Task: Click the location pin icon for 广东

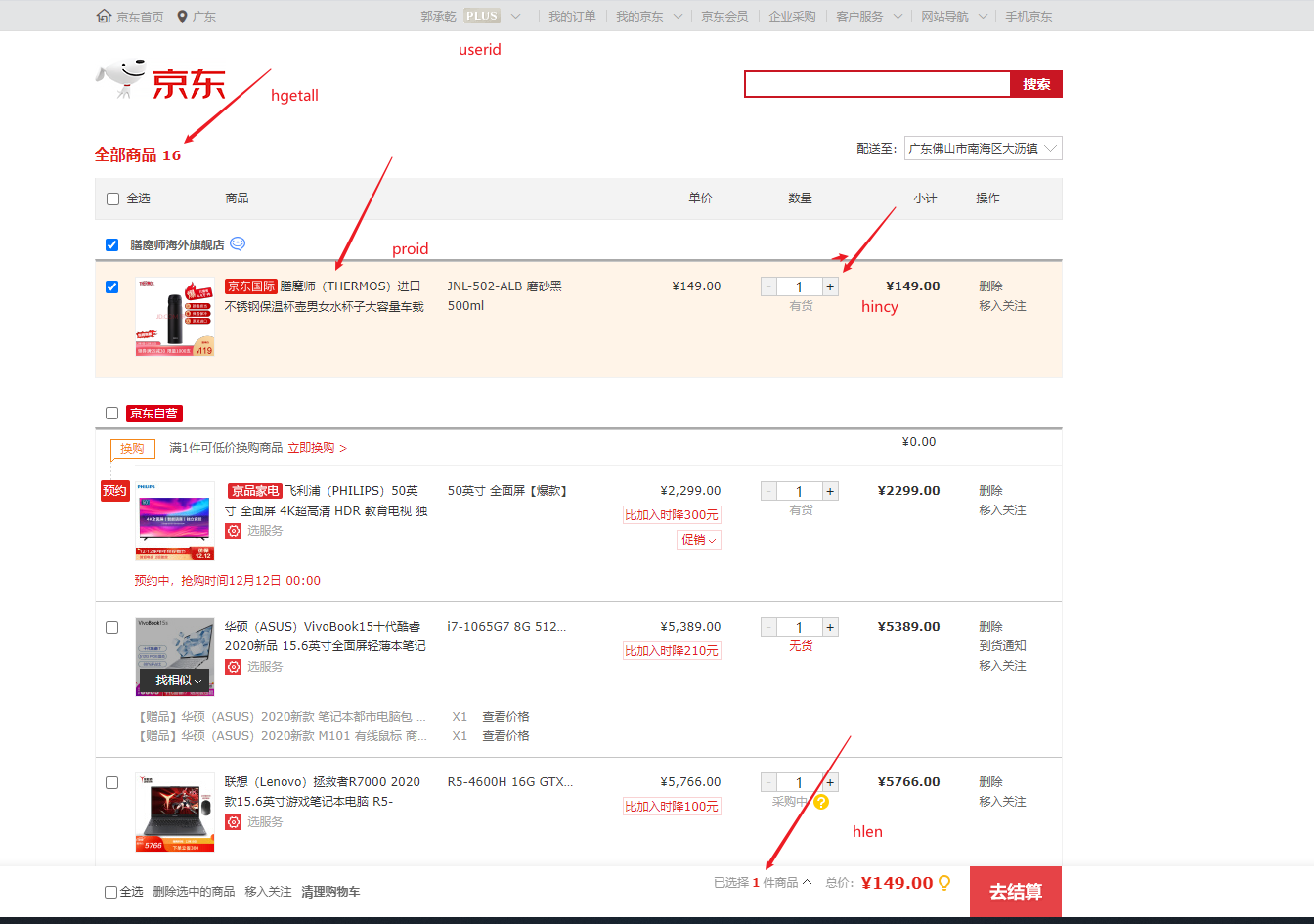Action: click(182, 17)
